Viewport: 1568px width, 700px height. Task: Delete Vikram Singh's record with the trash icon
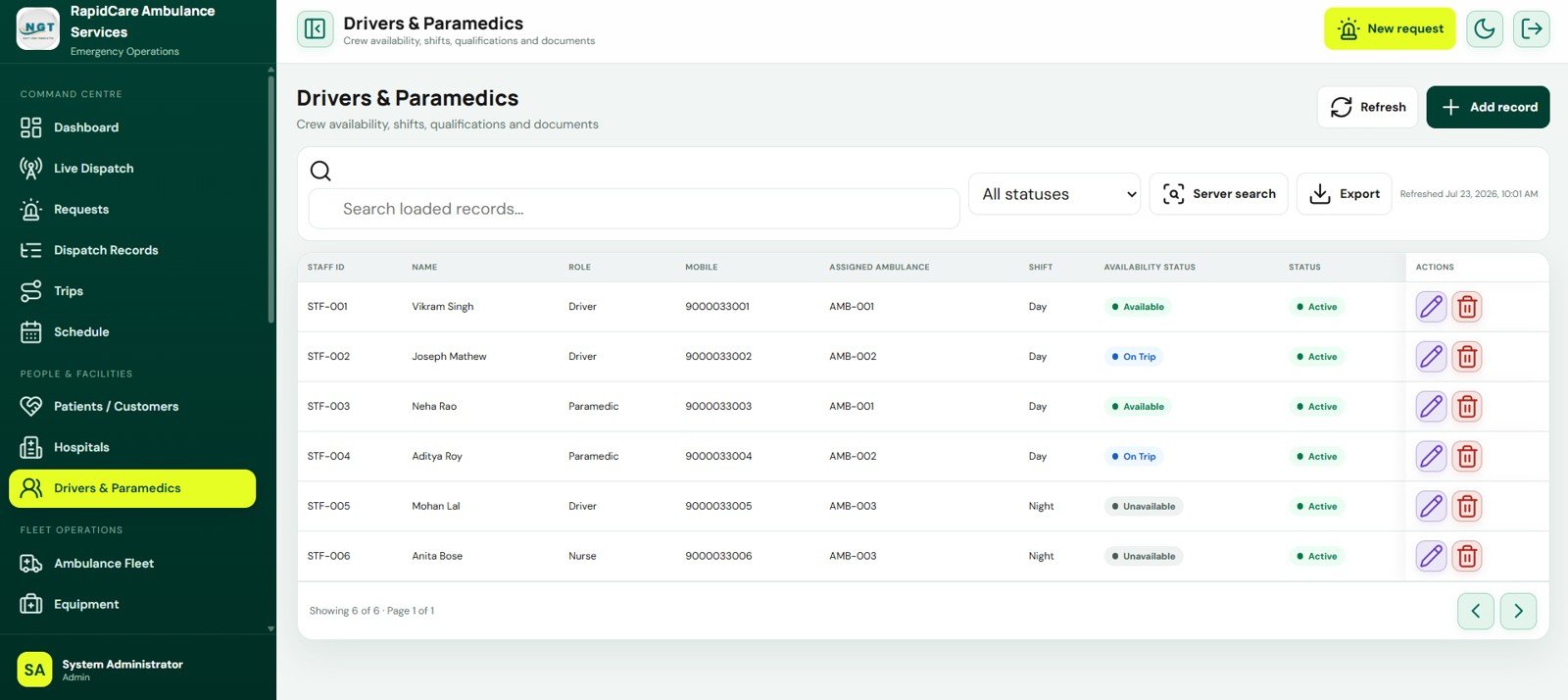coord(1467,307)
